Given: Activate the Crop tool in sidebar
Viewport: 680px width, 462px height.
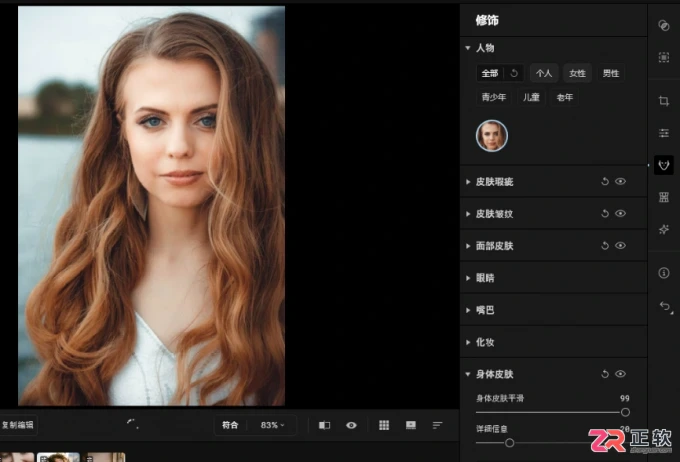Looking at the screenshot, I should point(664,101).
